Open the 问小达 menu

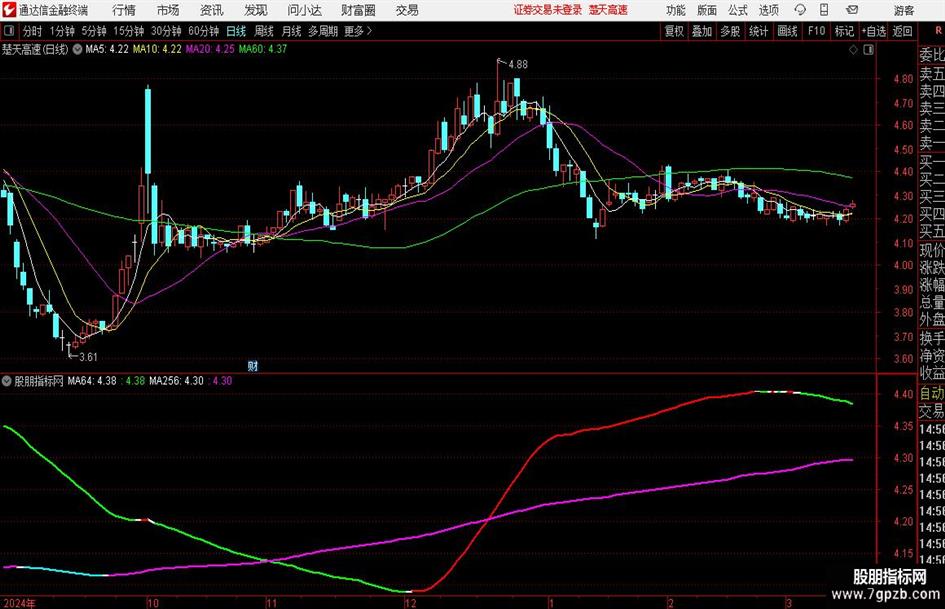point(304,10)
